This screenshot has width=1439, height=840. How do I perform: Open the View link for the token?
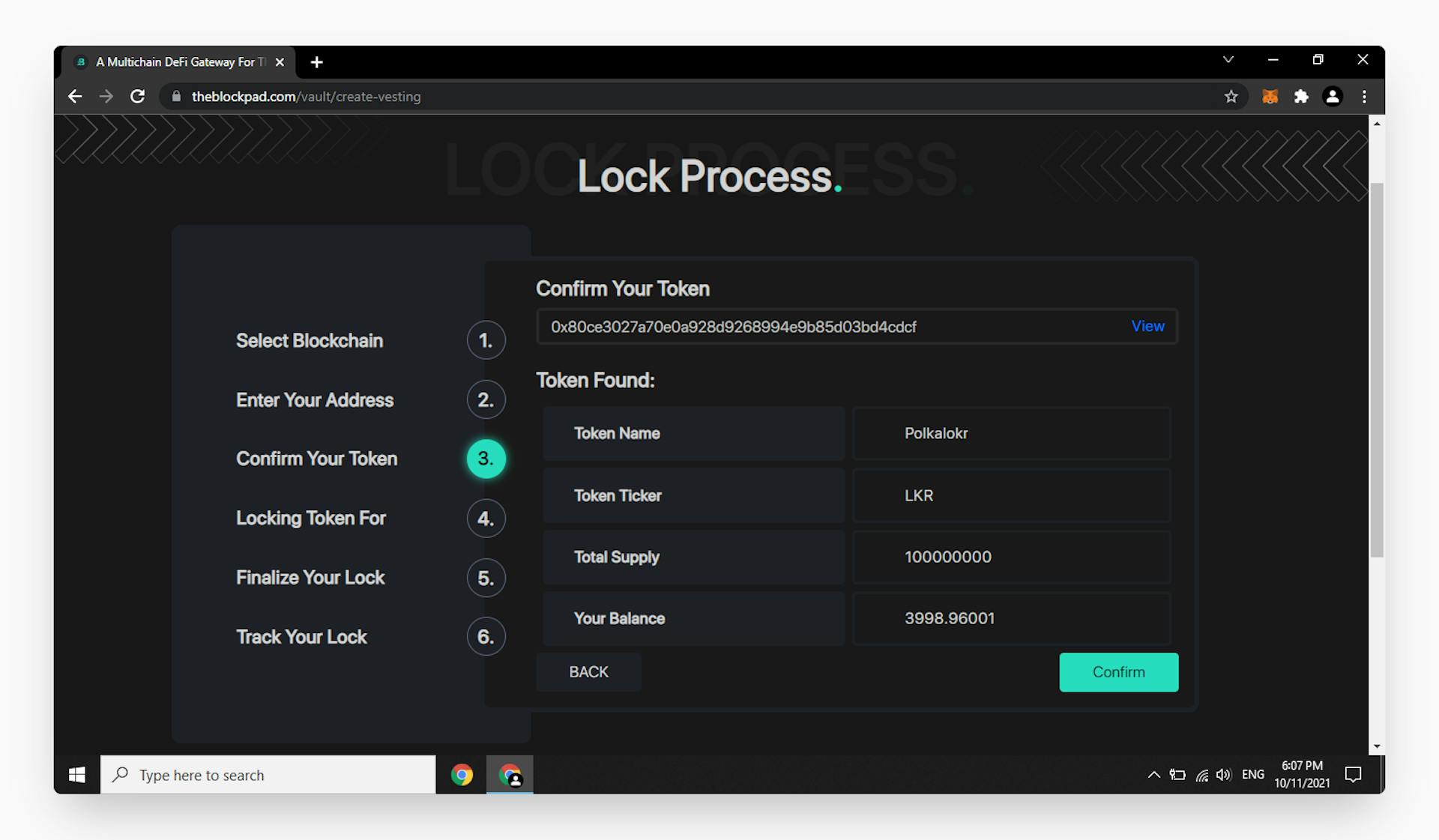pos(1147,326)
